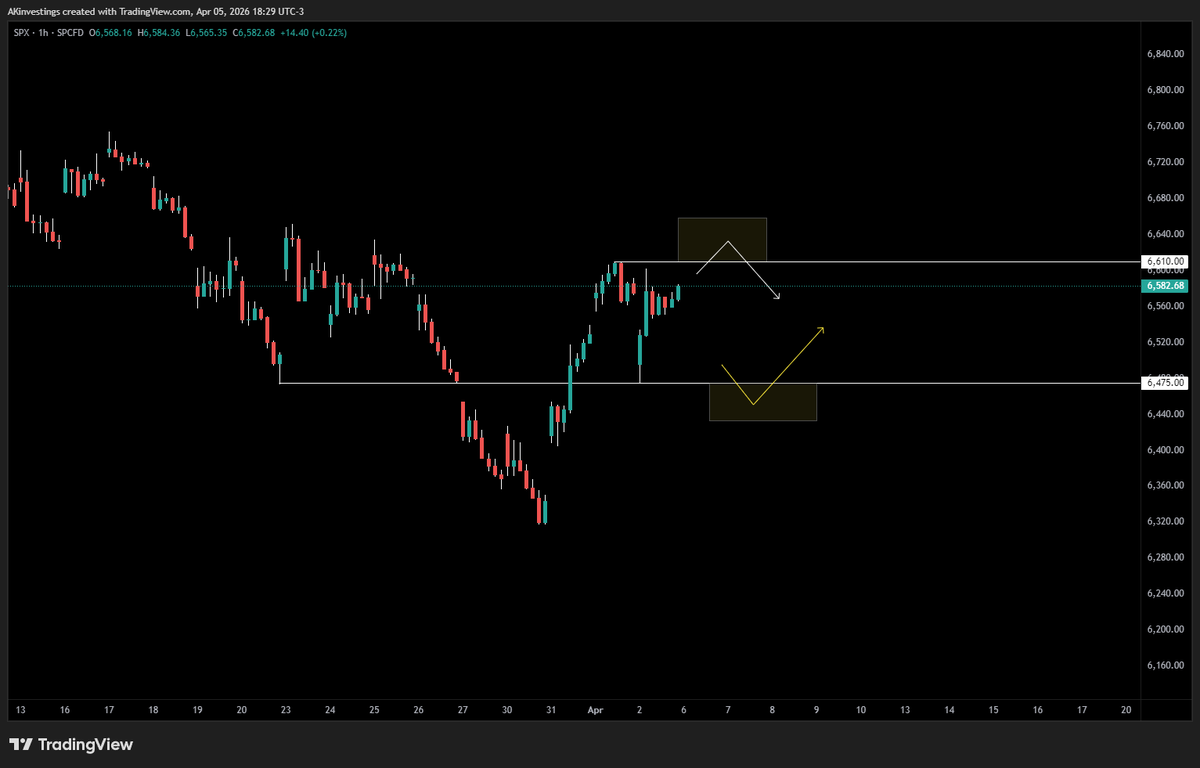Click the 6,400.00 price axis label

pos(1165,450)
